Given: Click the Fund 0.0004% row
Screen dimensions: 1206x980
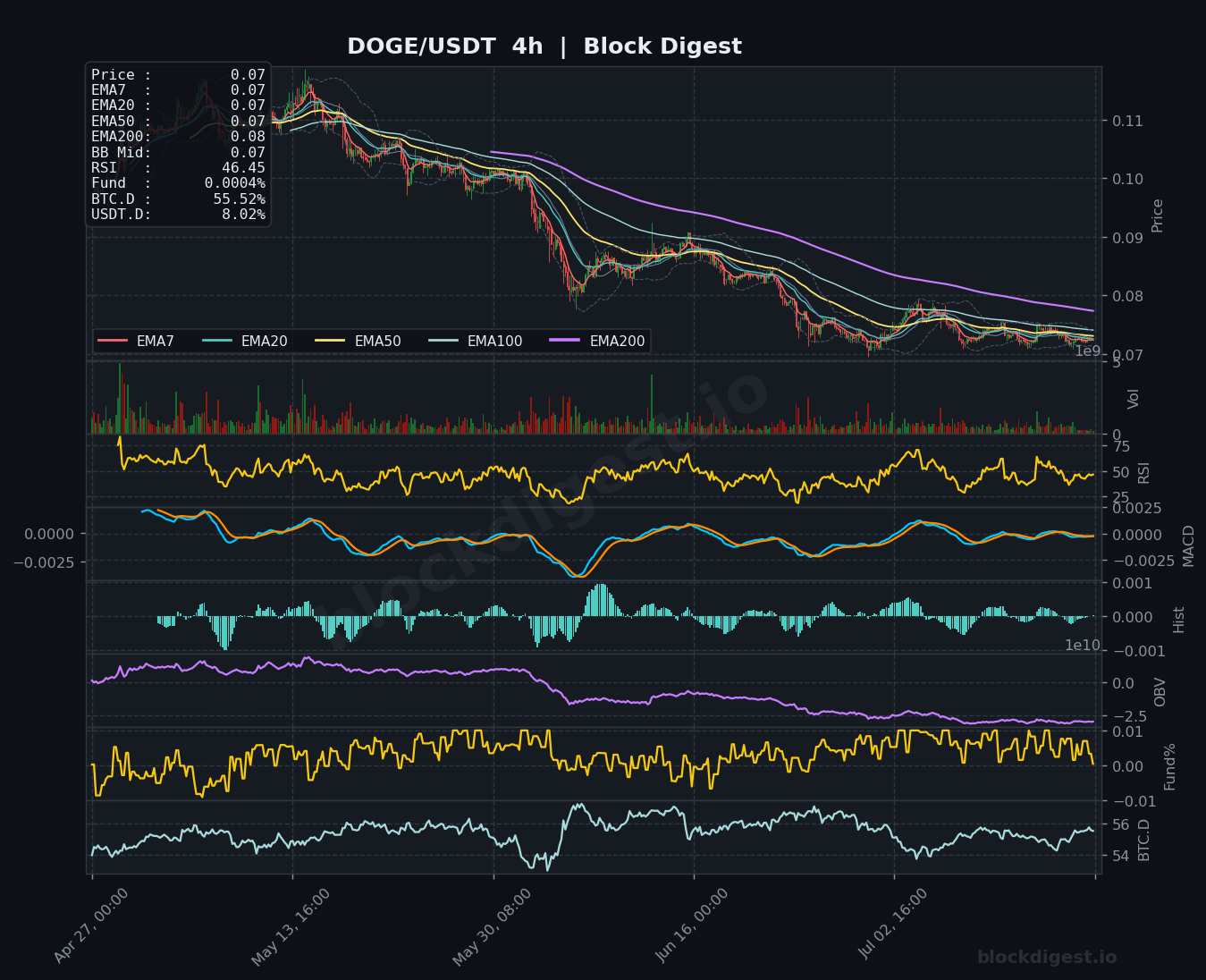Looking at the screenshot, I should tap(178, 183).
